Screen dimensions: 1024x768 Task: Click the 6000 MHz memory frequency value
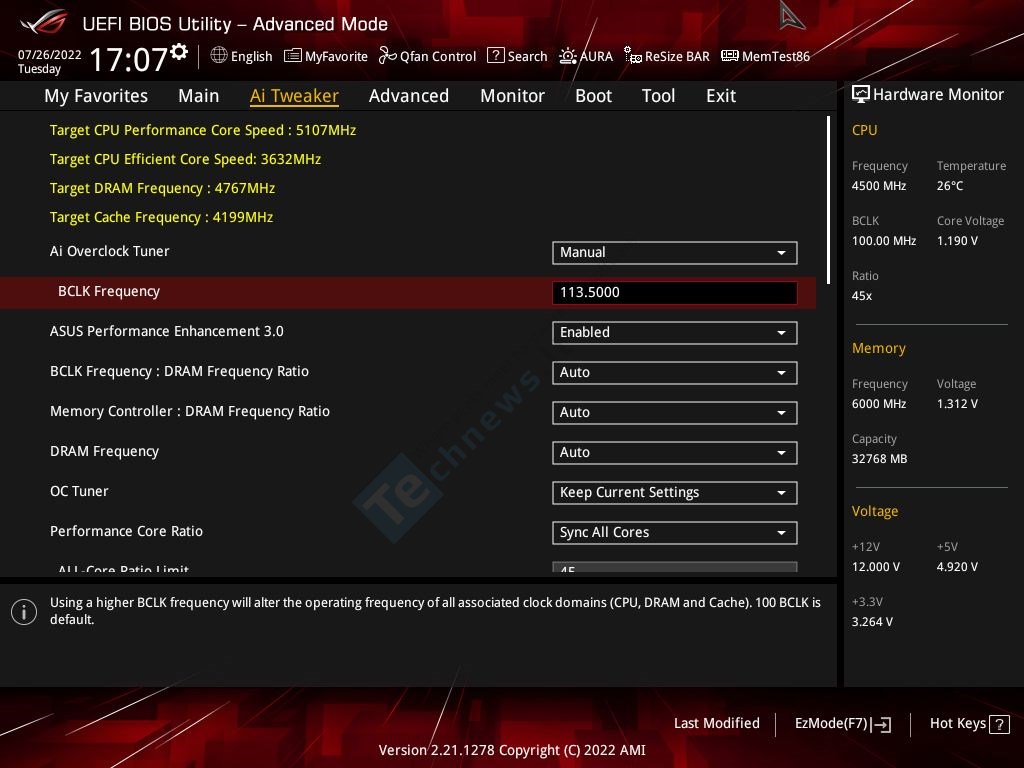[x=879, y=404]
